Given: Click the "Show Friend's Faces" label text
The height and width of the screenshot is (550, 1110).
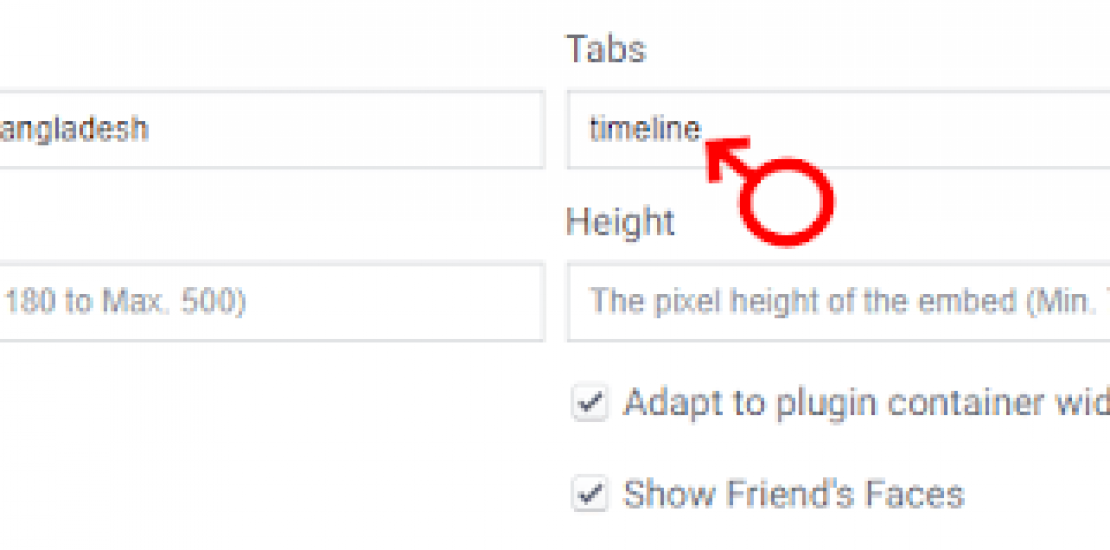Looking at the screenshot, I should pos(793,494).
